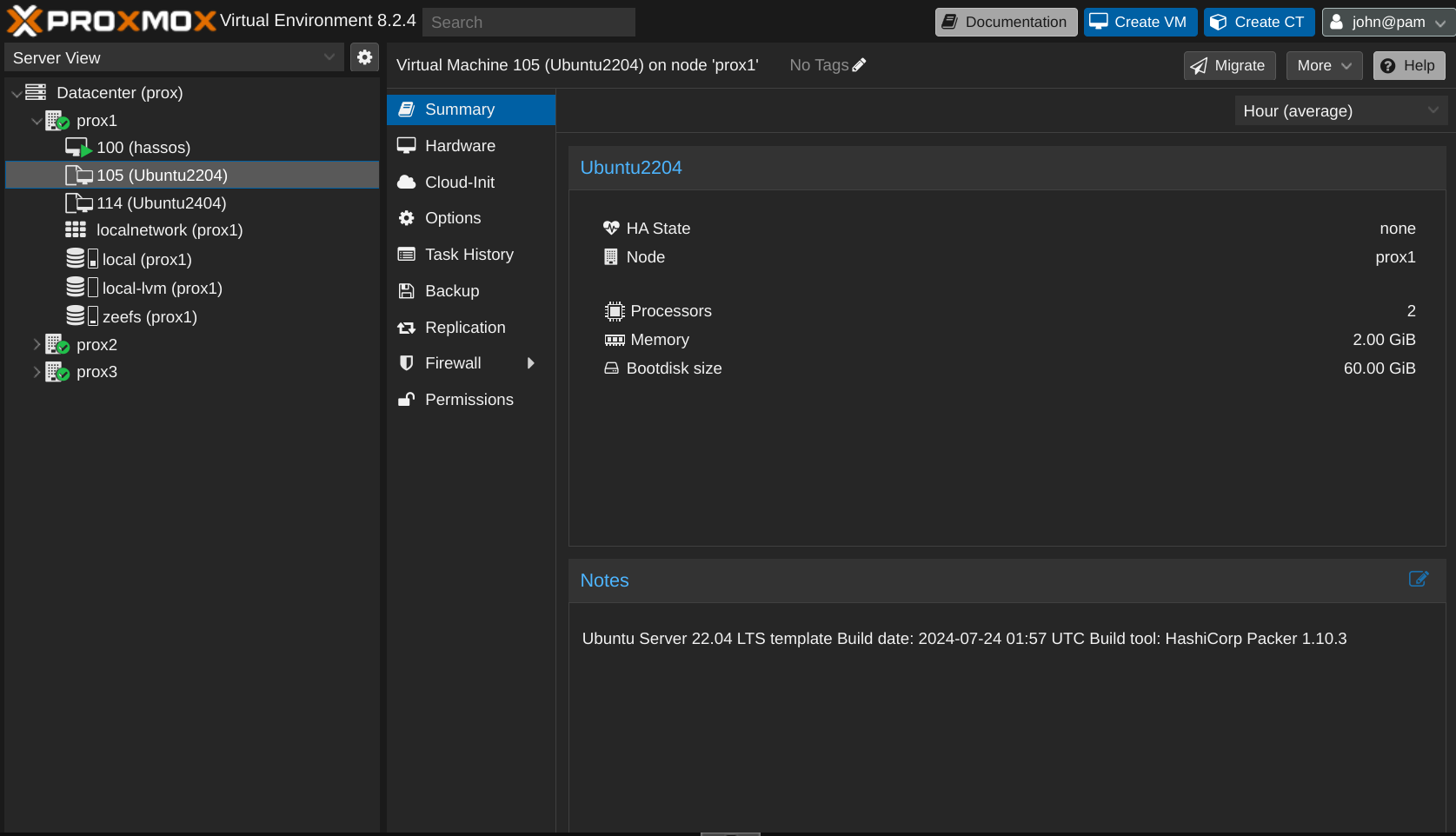Click the Migrate button
The width and height of the screenshot is (1456, 836).
coord(1229,65)
